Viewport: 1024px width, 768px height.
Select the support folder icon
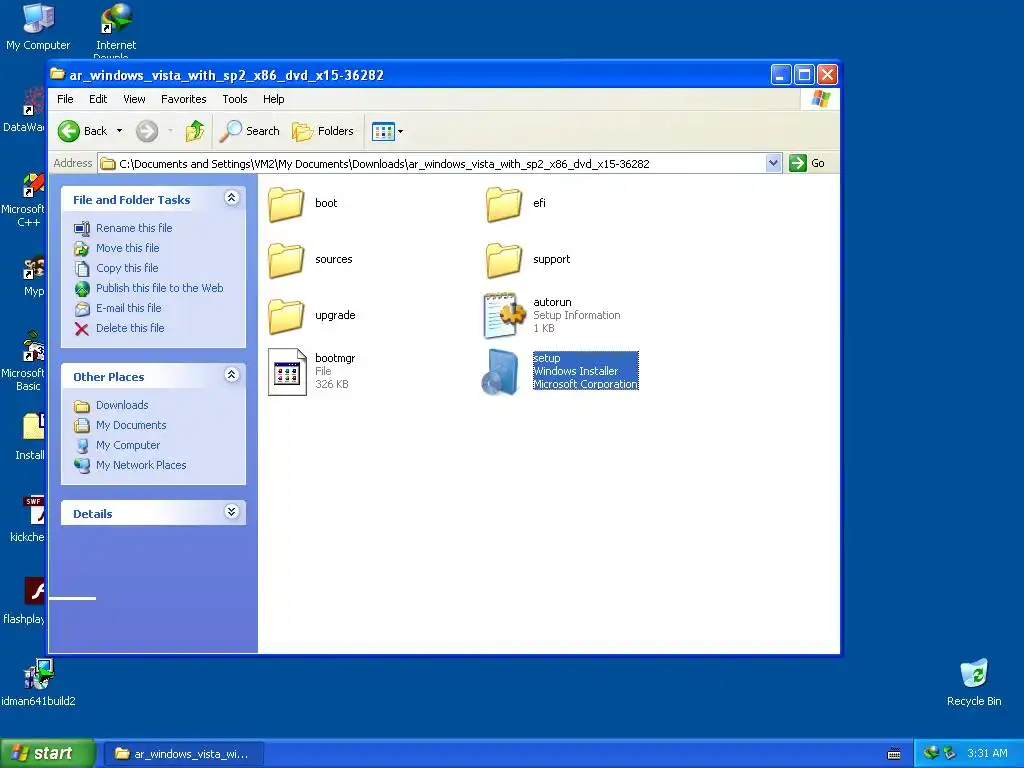pos(504,260)
